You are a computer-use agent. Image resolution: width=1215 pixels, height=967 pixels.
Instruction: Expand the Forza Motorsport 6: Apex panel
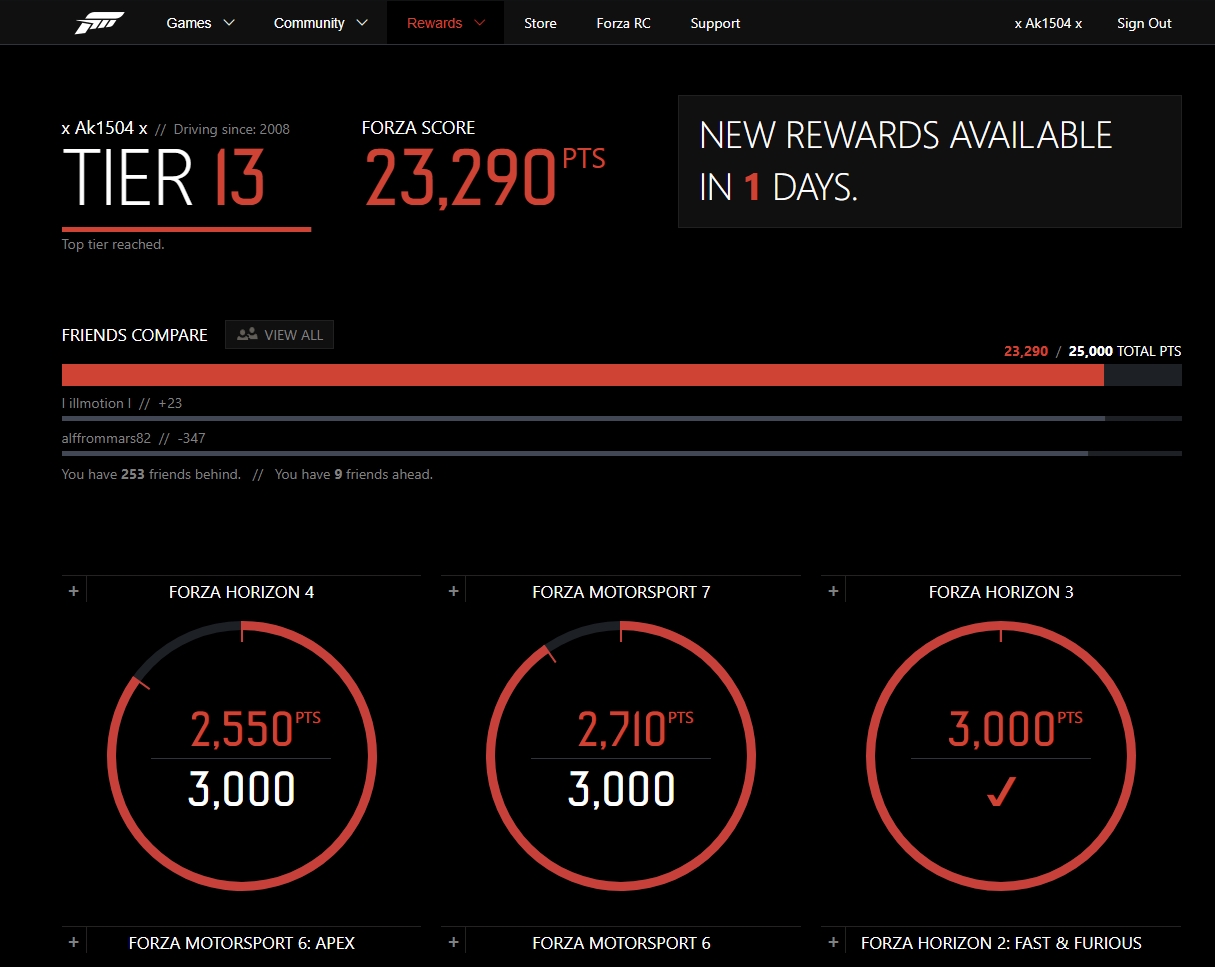click(73, 942)
